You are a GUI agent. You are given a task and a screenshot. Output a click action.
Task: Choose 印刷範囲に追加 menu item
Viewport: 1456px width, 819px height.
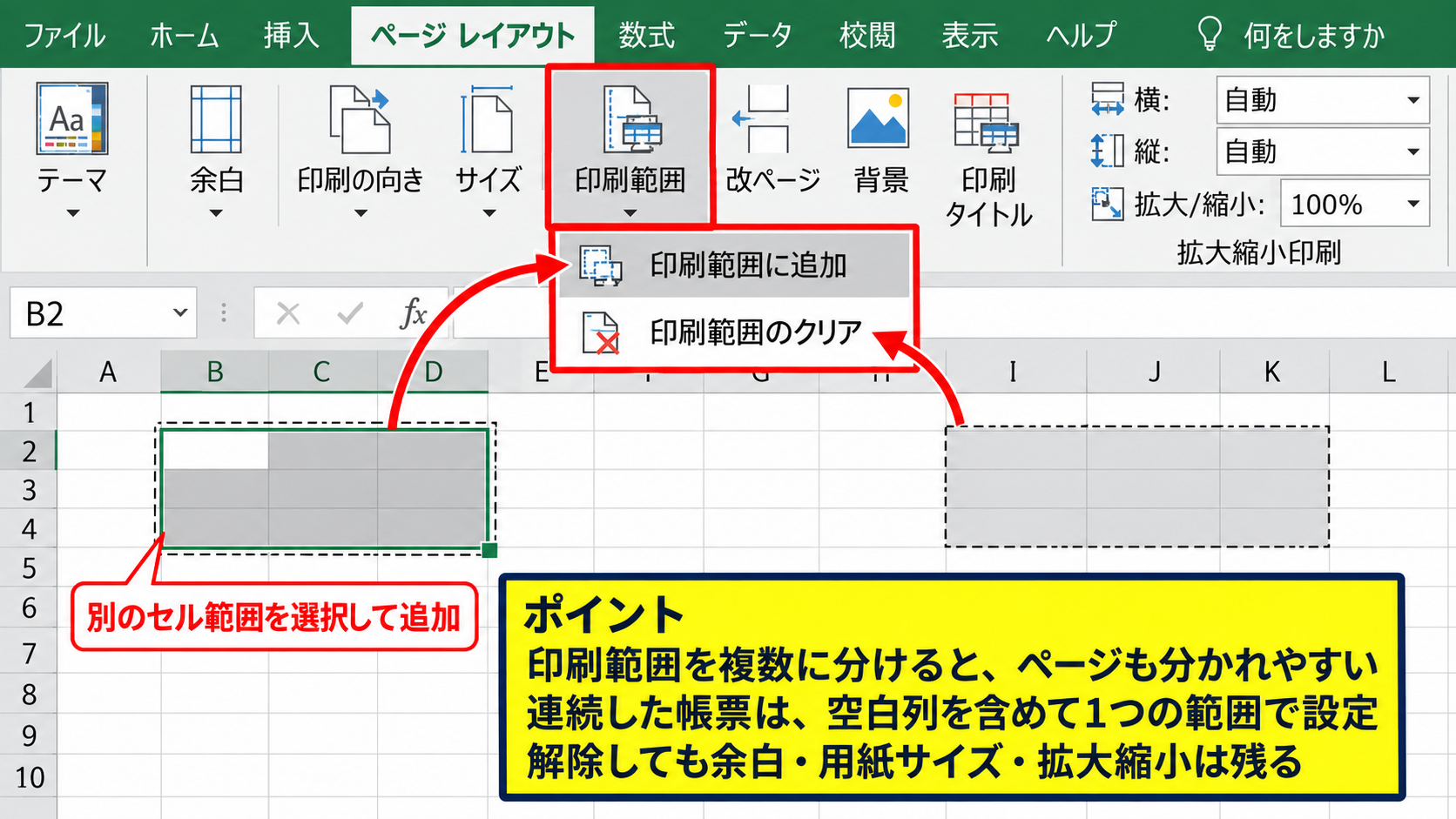click(x=734, y=265)
